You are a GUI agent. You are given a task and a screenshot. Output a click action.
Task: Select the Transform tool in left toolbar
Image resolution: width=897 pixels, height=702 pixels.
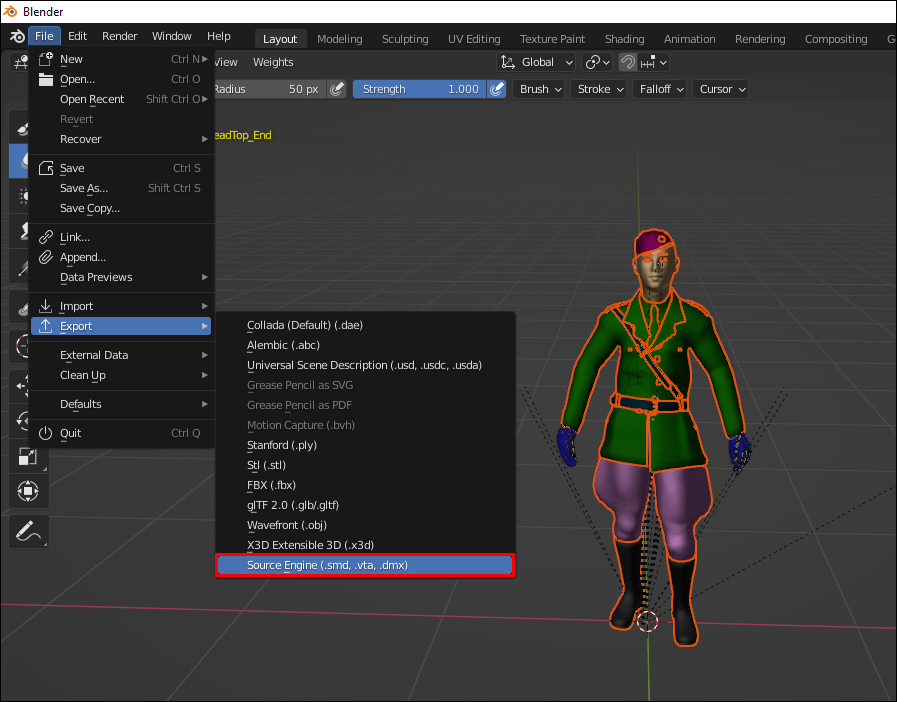tap(28, 491)
